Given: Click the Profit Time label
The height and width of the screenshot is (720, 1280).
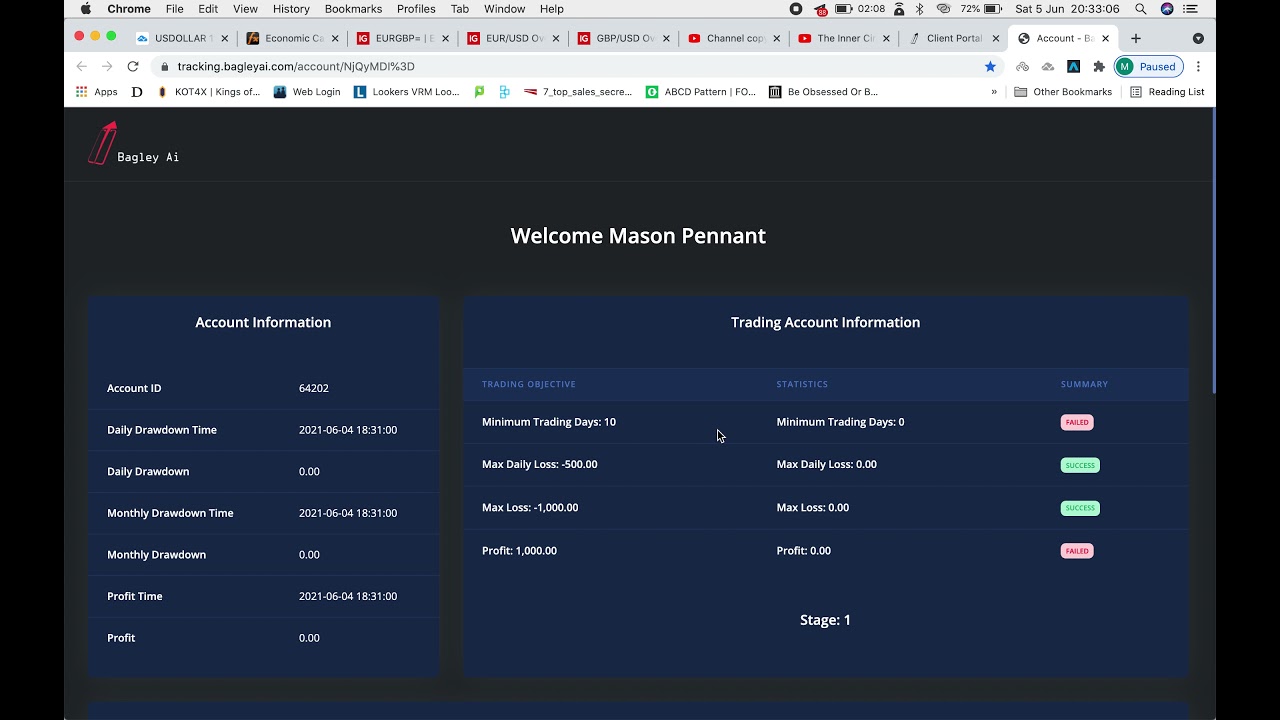Looking at the screenshot, I should (135, 596).
